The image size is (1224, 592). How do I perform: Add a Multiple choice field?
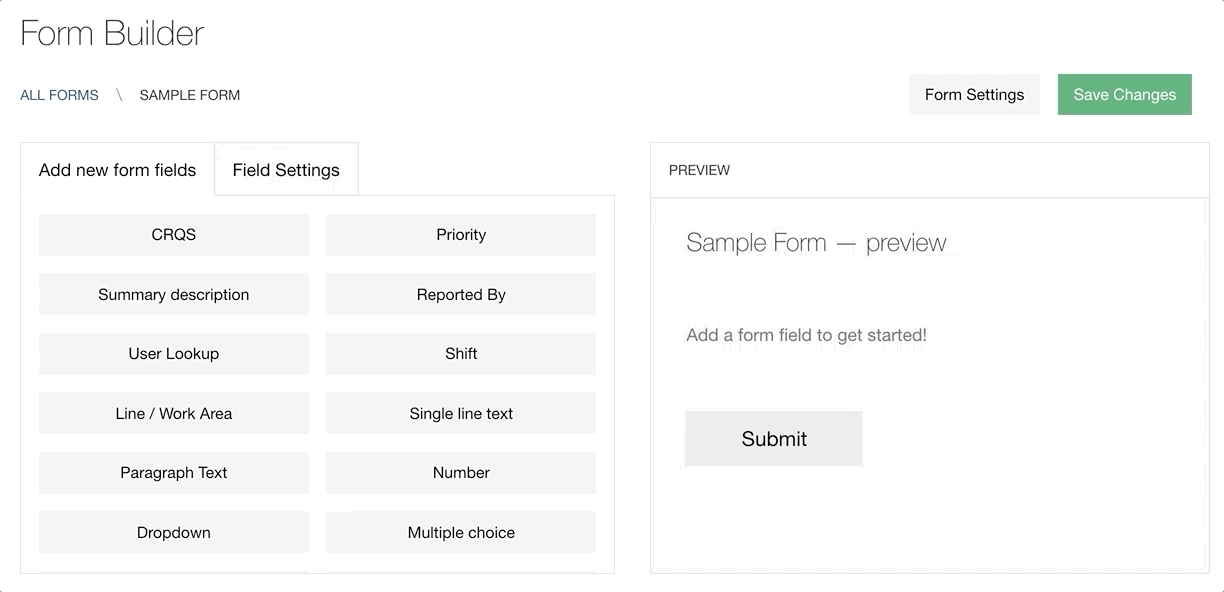coord(461,533)
